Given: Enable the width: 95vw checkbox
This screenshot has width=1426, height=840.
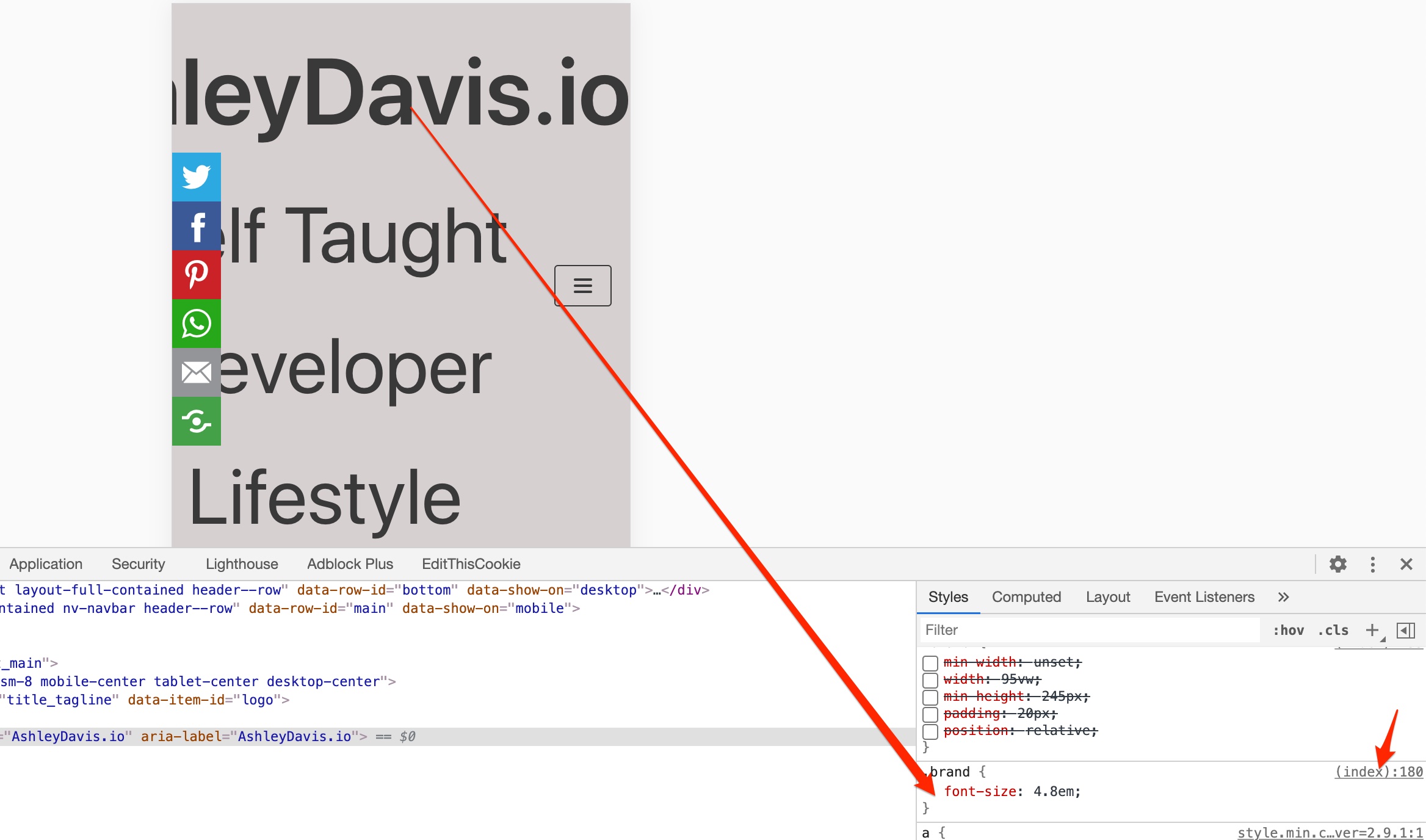Looking at the screenshot, I should 930,680.
